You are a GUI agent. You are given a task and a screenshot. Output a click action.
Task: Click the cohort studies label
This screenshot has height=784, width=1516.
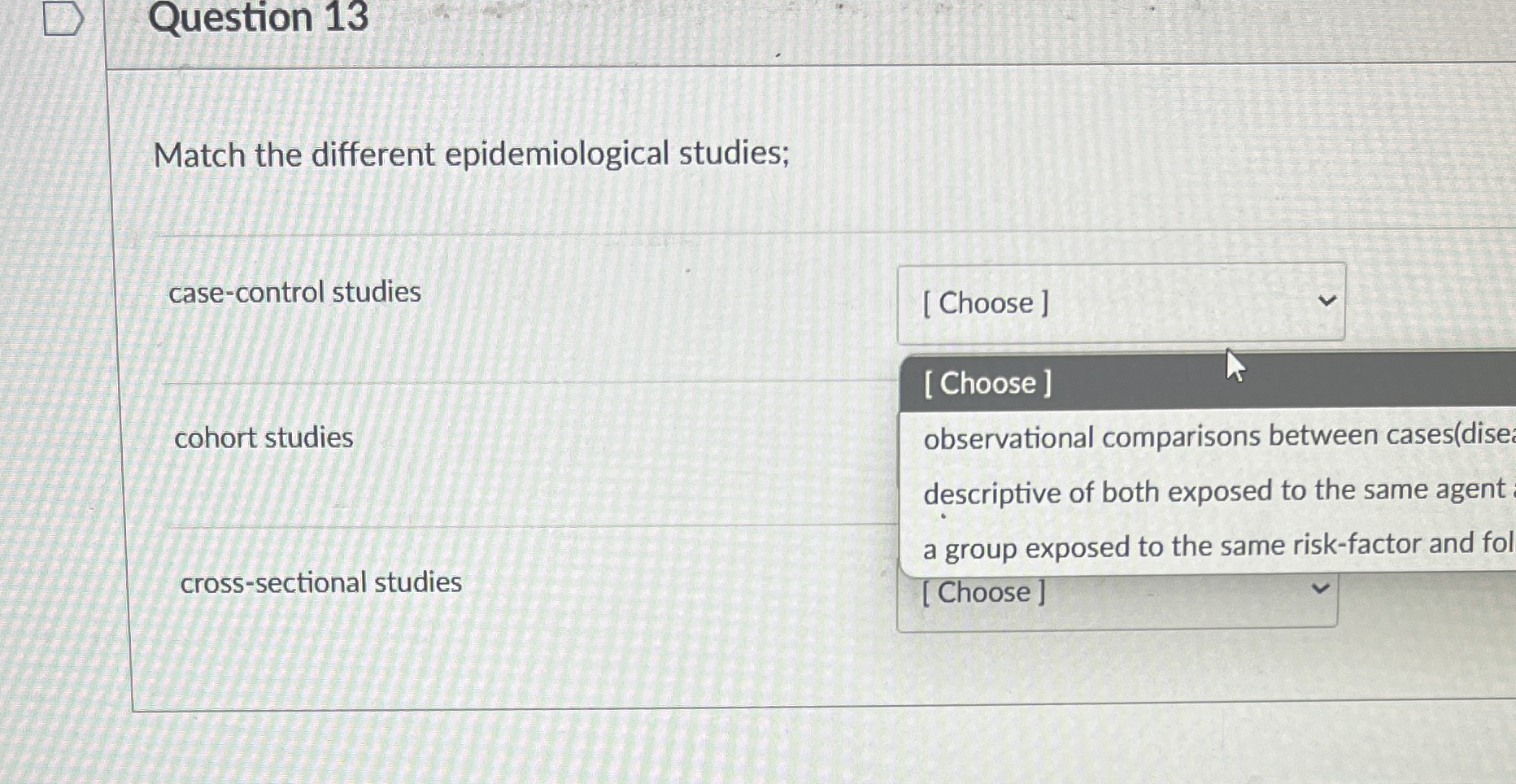[264, 438]
